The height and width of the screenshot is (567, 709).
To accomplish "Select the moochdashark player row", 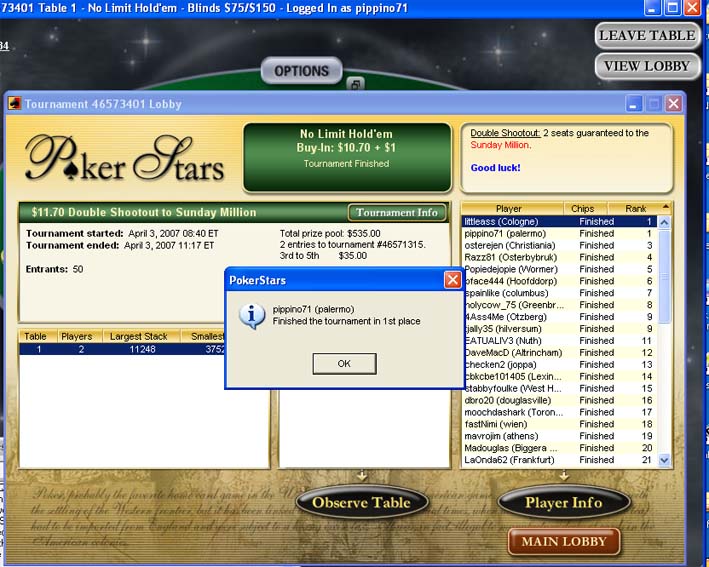I will click(x=559, y=412).
